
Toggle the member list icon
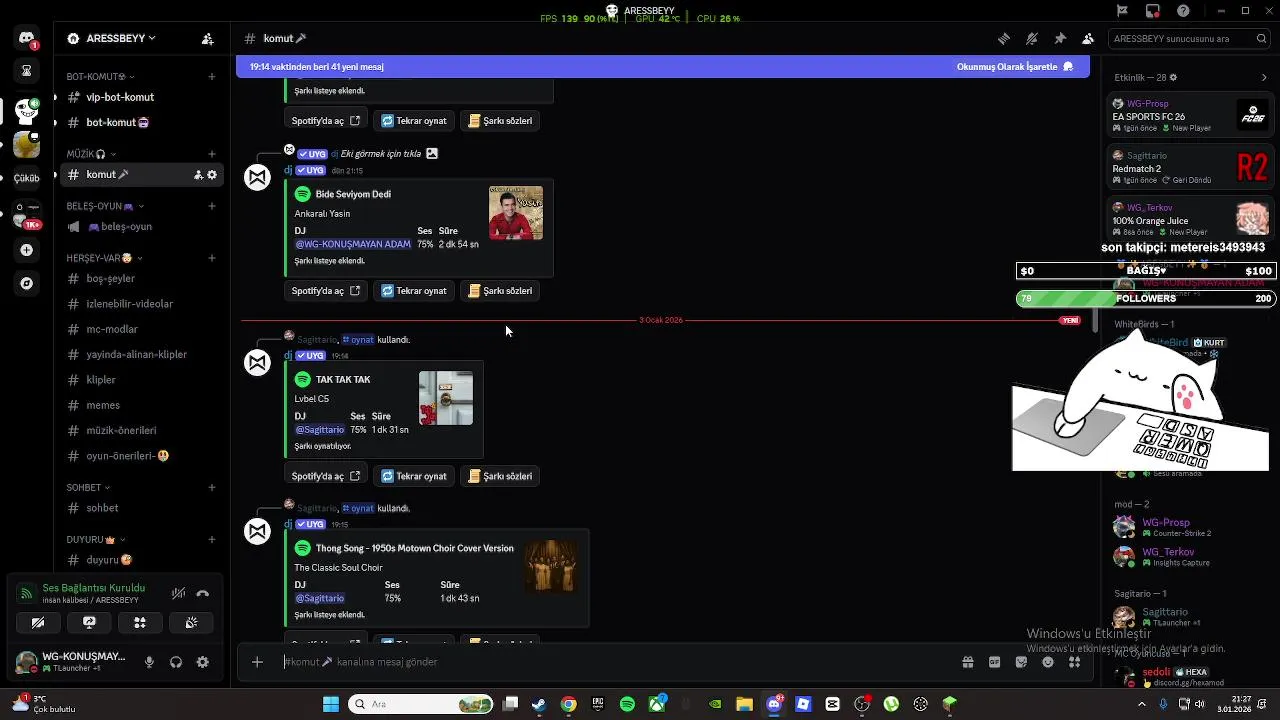(x=1088, y=38)
